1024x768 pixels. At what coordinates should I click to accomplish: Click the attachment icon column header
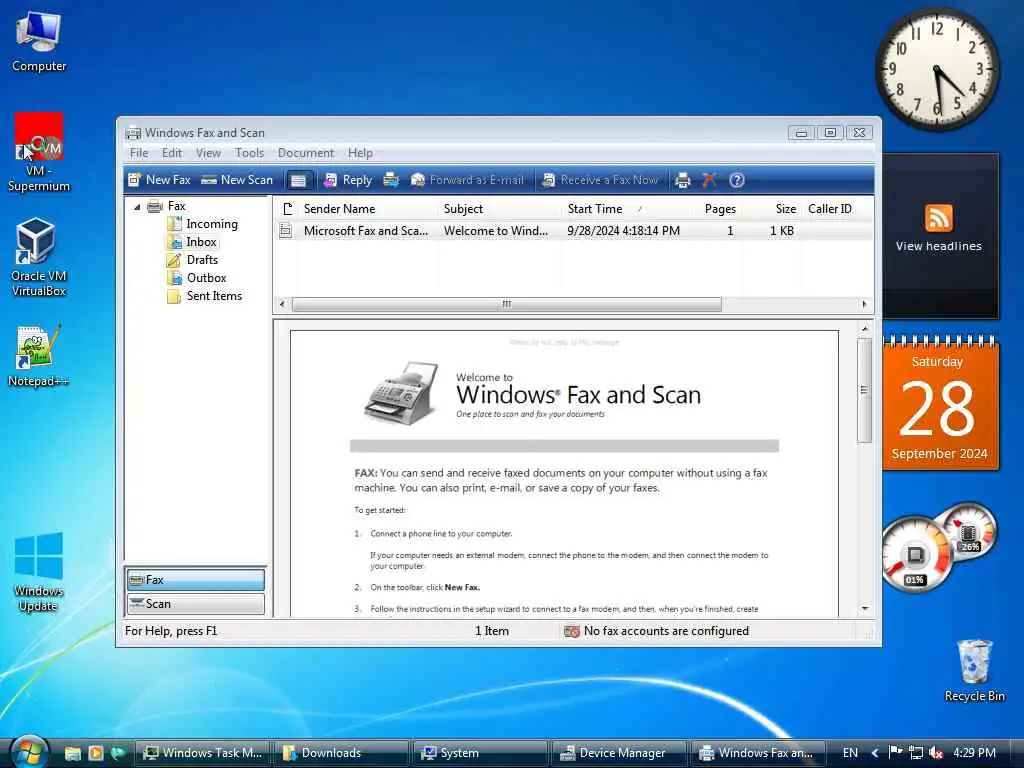click(287, 209)
